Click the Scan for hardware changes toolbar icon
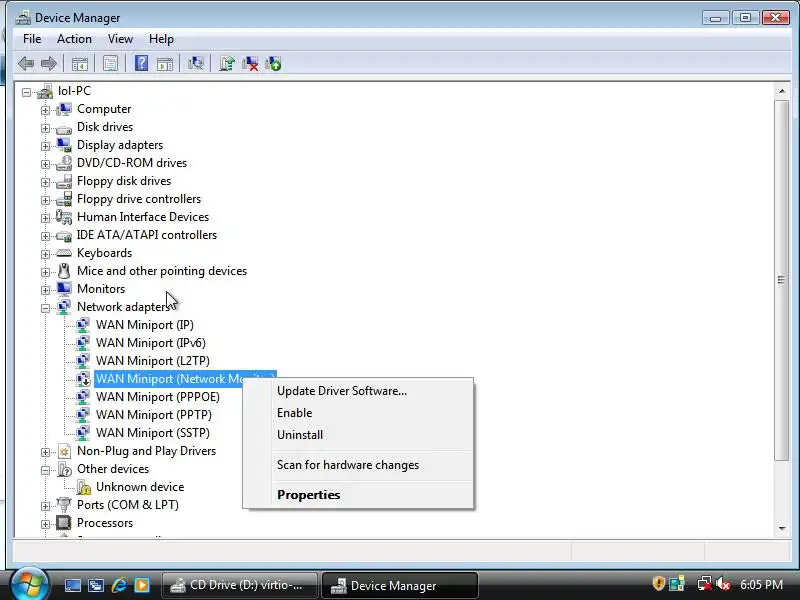This screenshot has height=600, width=800. pyautogui.click(x=195, y=63)
